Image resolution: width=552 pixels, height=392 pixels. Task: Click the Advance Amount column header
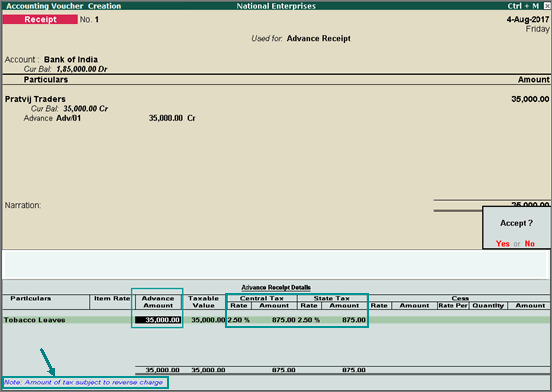pyautogui.click(x=158, y=302)
